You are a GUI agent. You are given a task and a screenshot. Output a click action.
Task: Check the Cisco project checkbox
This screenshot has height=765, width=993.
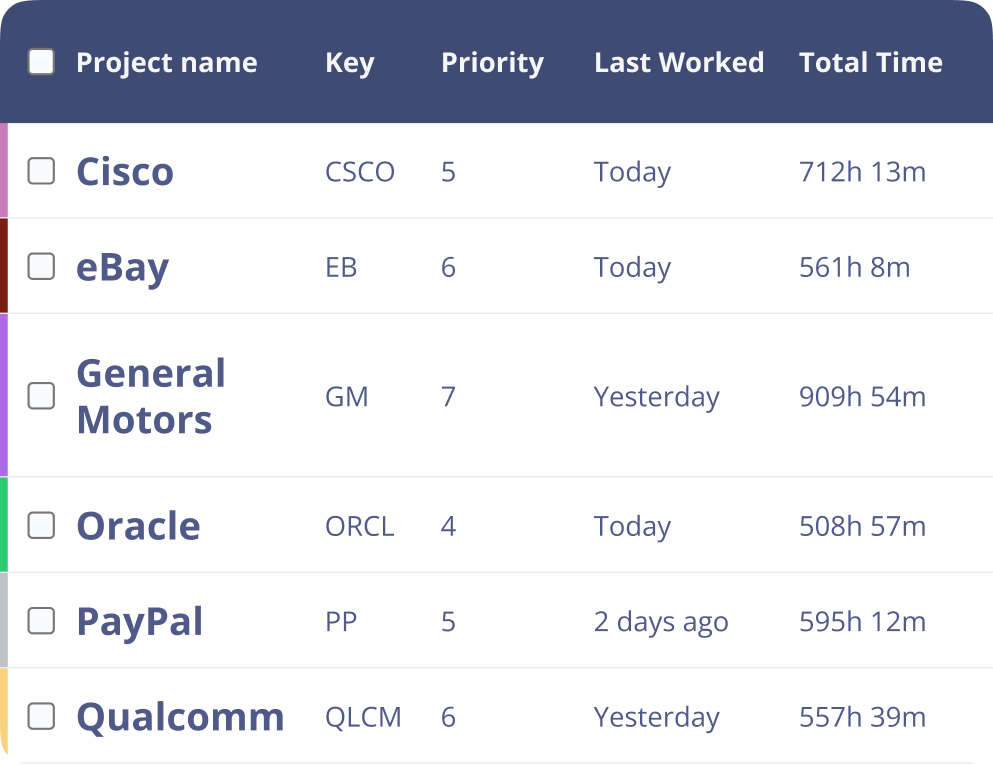click(x=41, y=171)
